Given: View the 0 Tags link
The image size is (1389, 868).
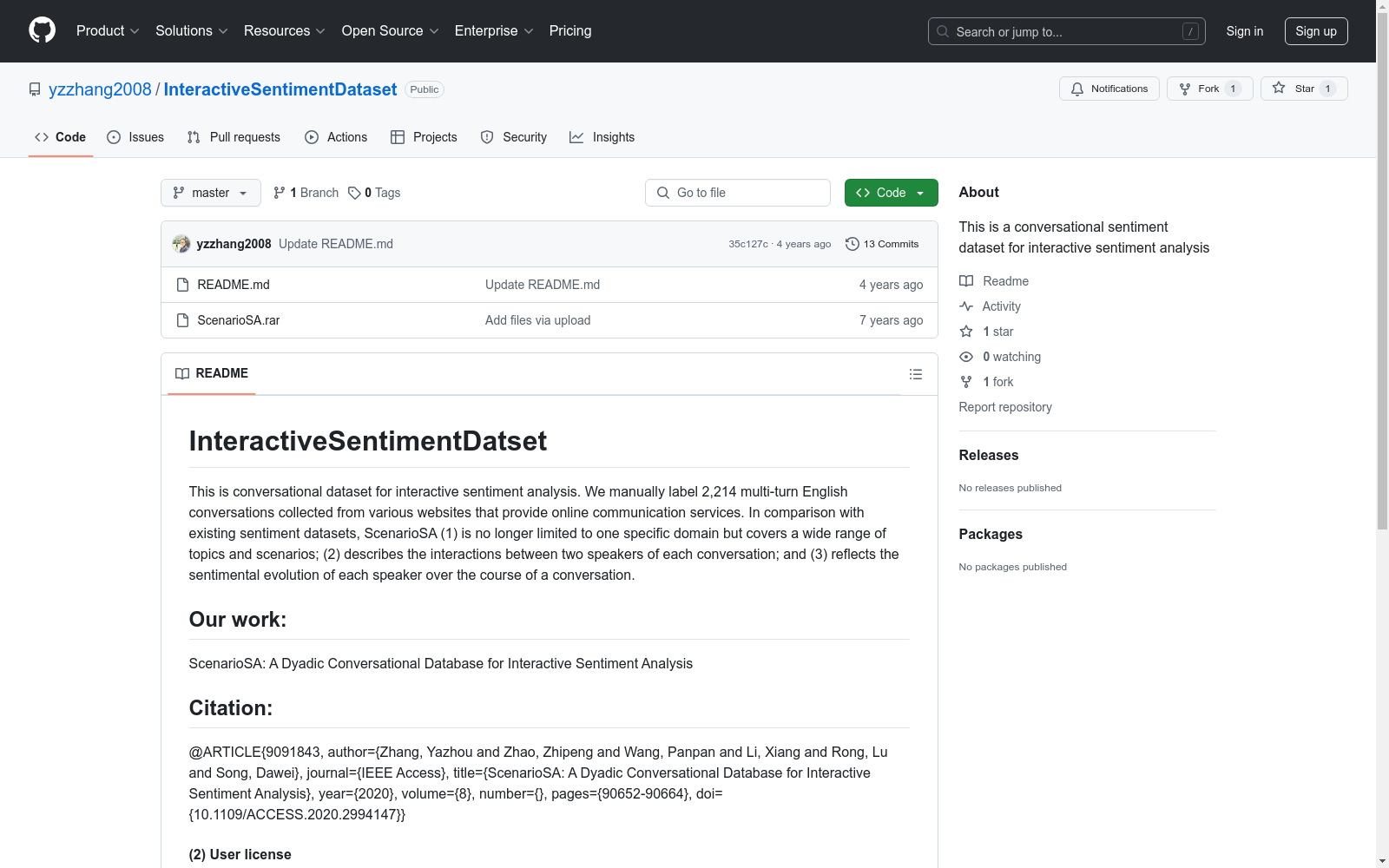Looking at the screenshot, I should pos(374,193).
